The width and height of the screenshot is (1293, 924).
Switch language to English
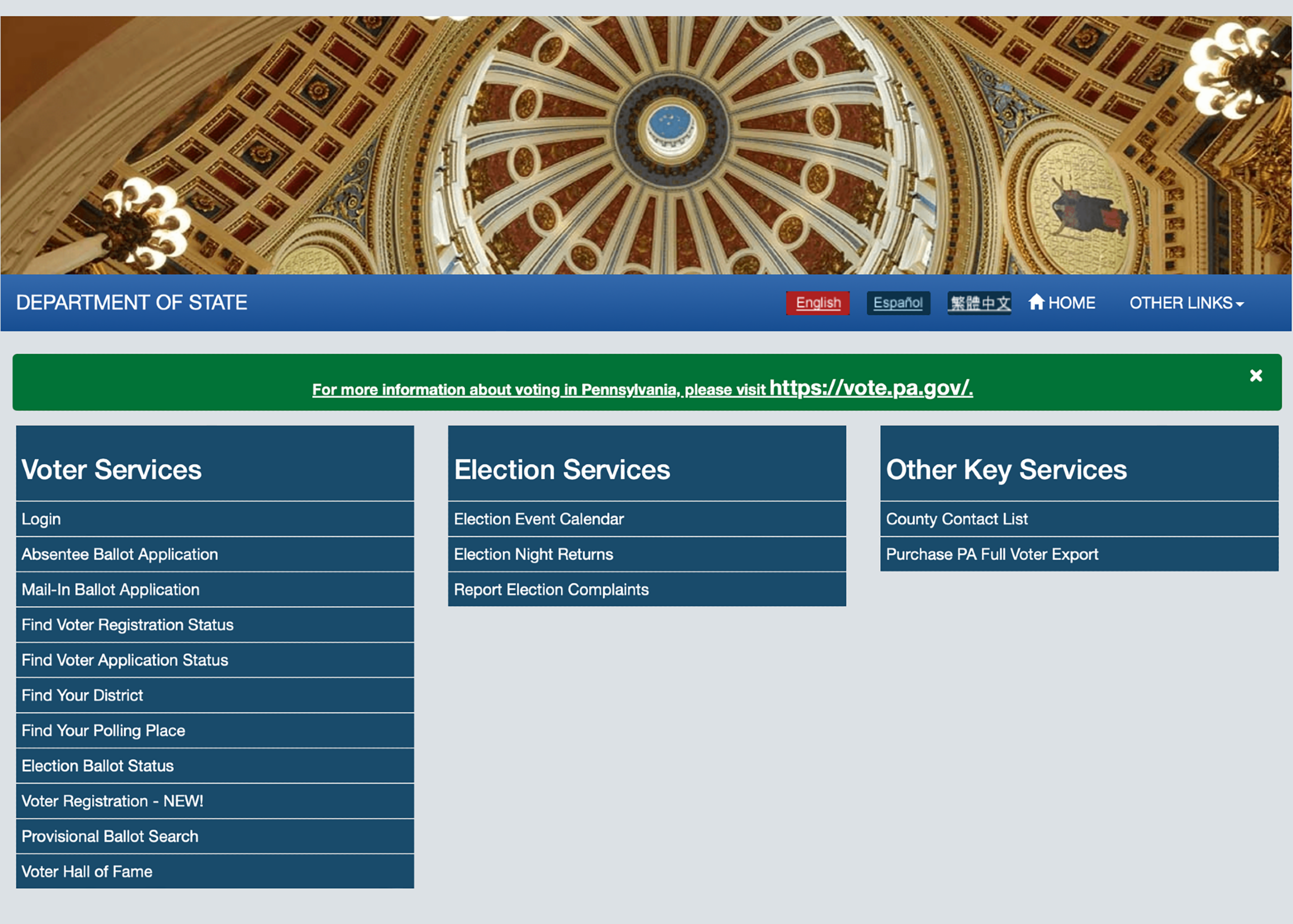(x=817, y=303)
